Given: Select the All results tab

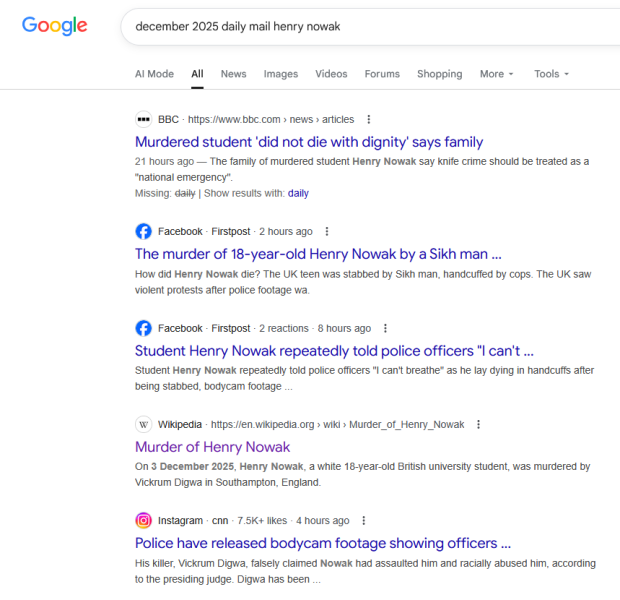Looking at the screenshot, I should point(197,74).
